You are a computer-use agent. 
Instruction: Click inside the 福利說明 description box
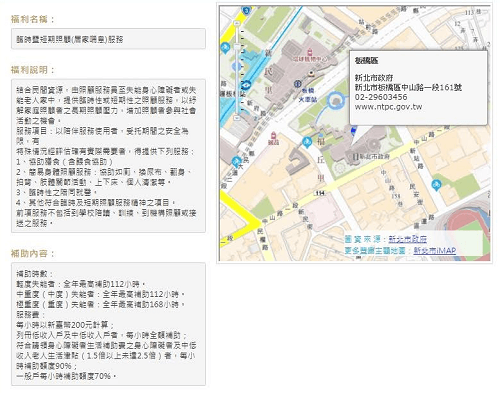(108, 156)
